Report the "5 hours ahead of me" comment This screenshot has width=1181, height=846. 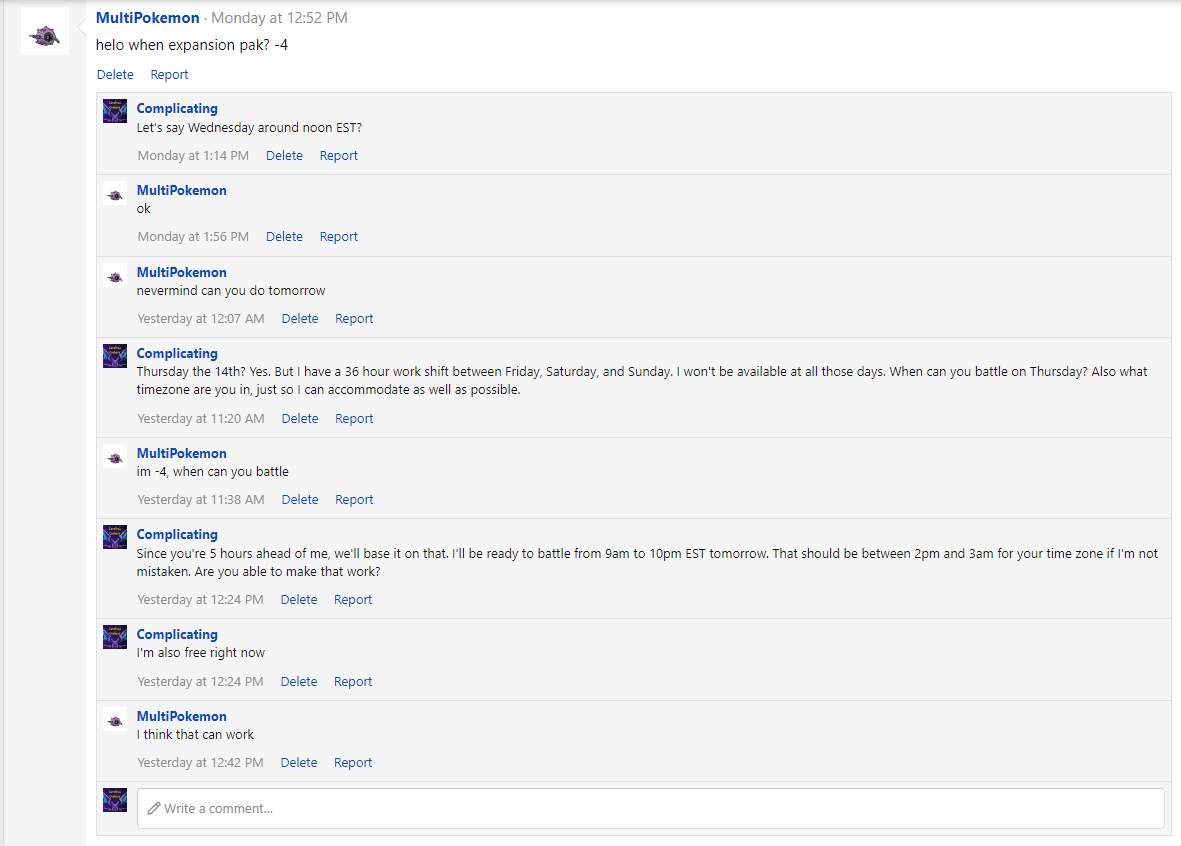(x=353, y=599)
